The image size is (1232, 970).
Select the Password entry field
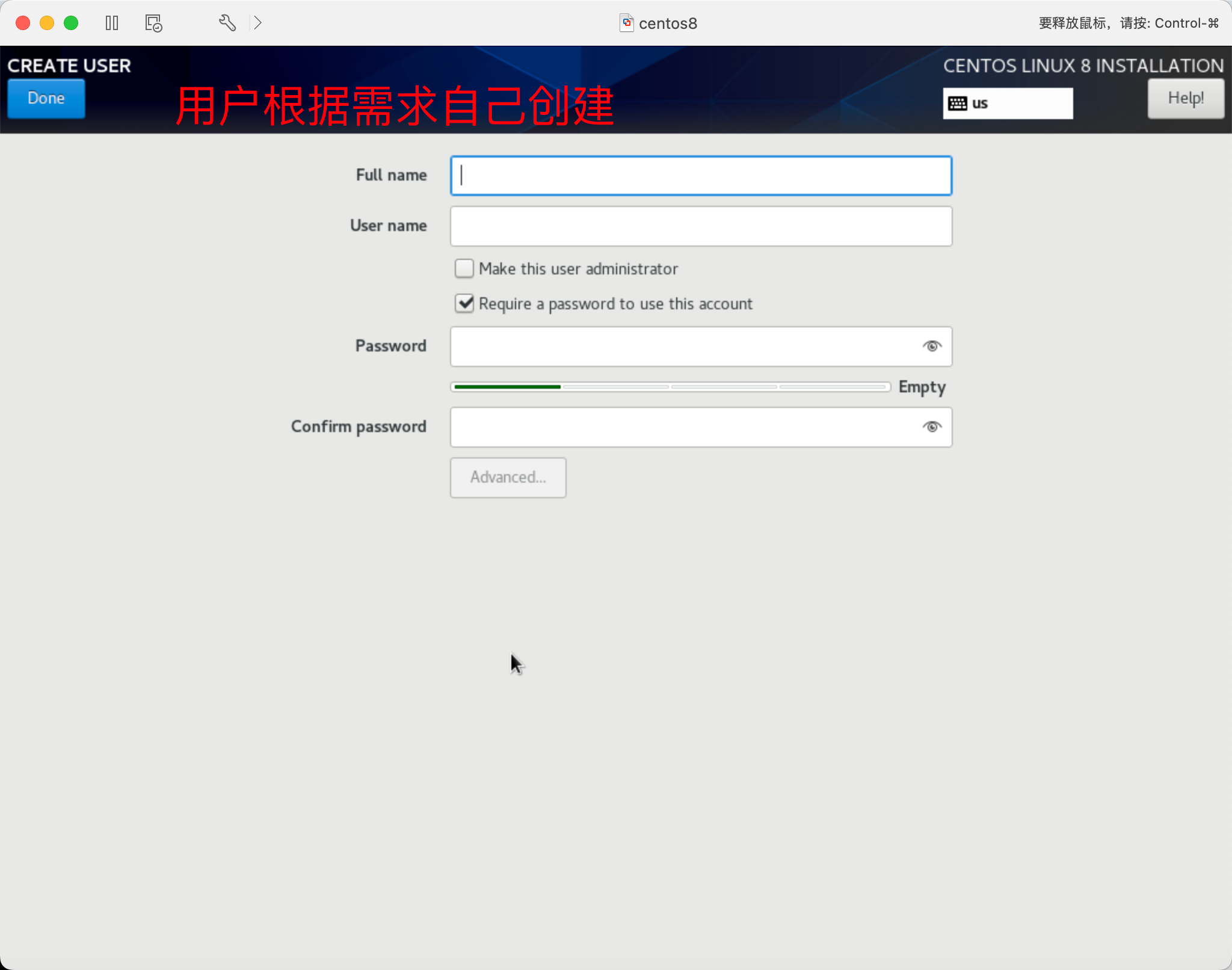pos(683,347)
